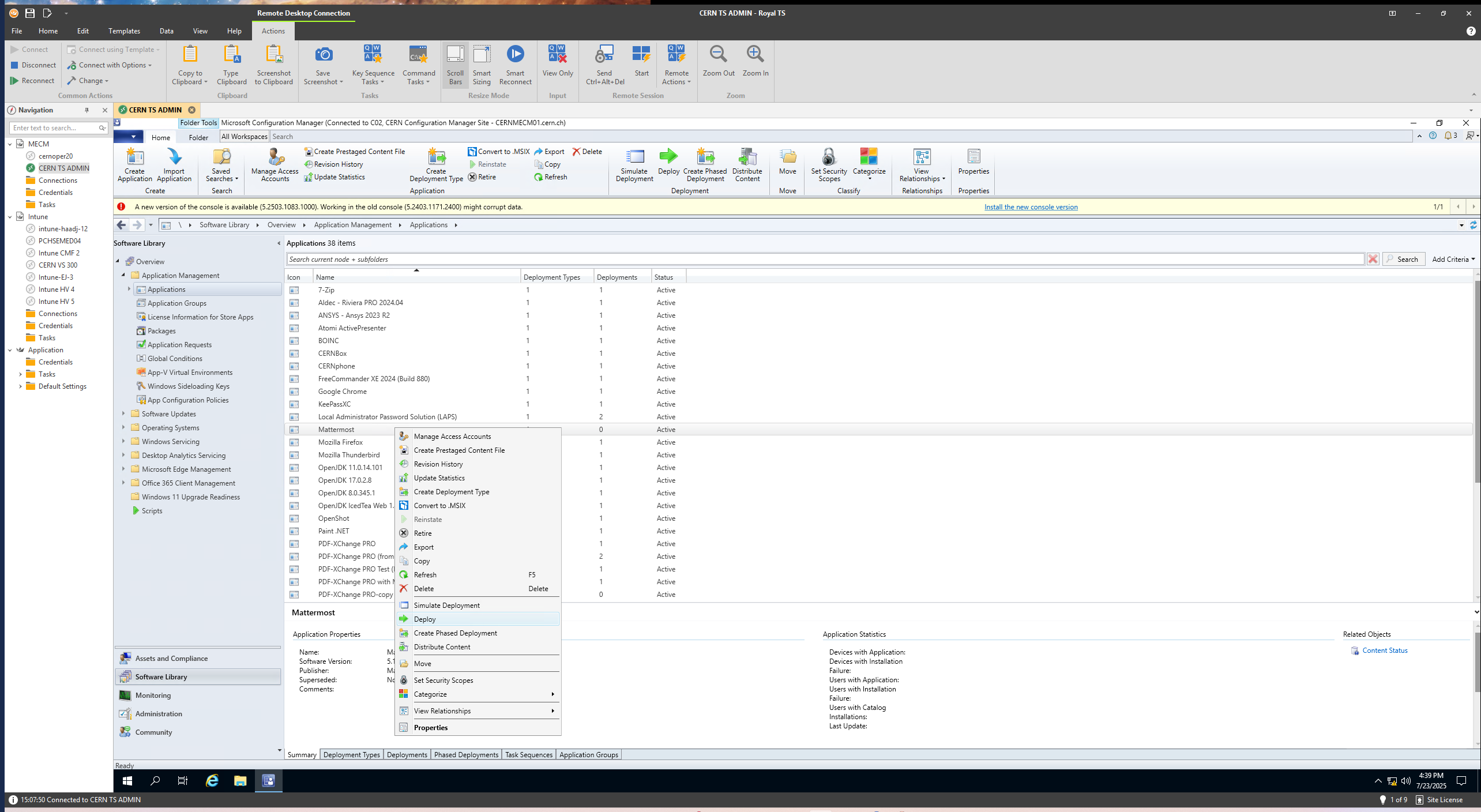1481x812 pixels.
Task: Click the remote Windows Start button
Action: 127,780
